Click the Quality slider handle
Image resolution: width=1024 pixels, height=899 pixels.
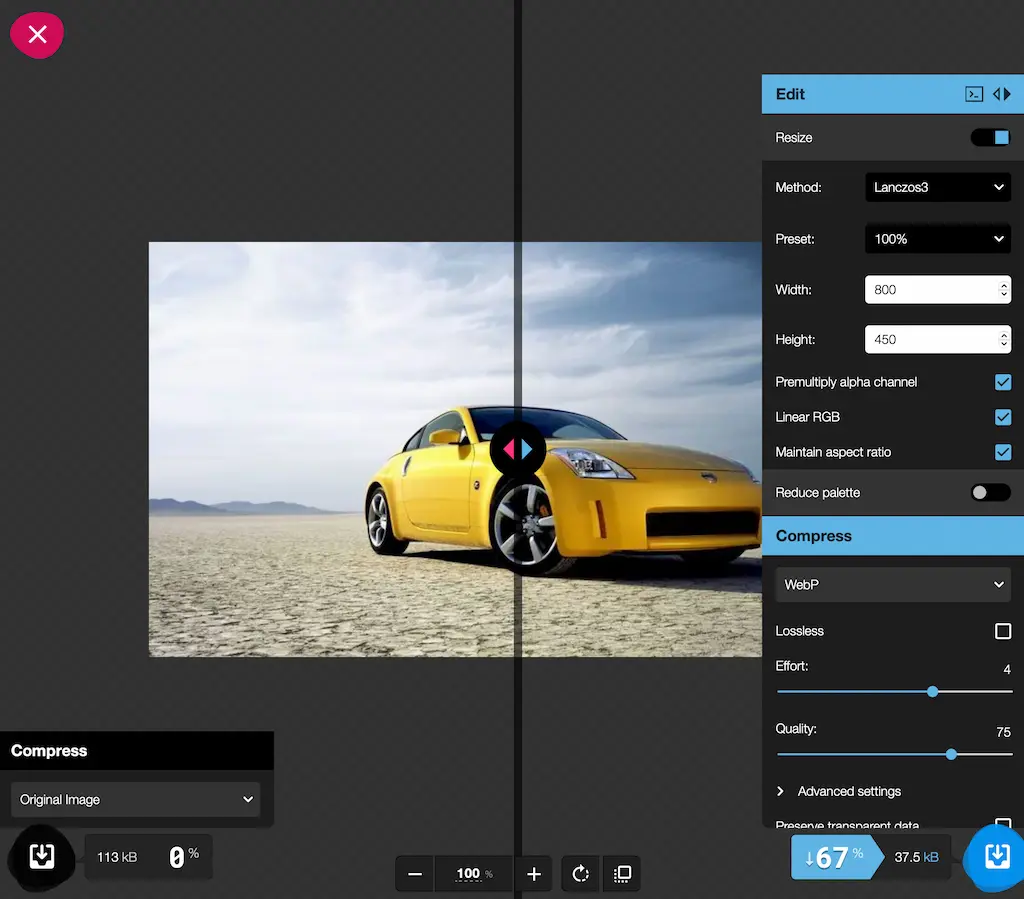point(951,754)
